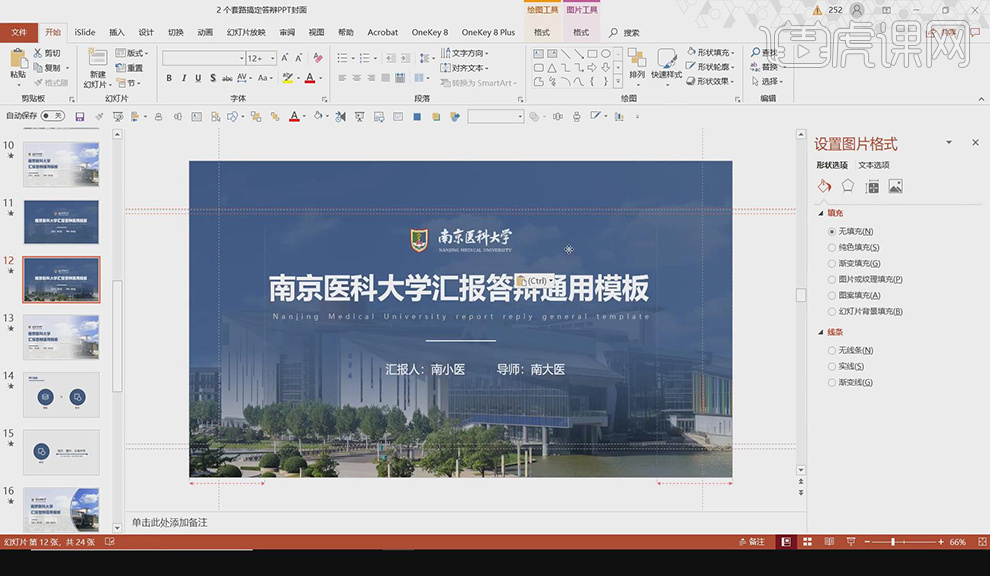The width and height of the screenshot is (990, 576).
Task: Select the 纯色填充 radio button
Action: coord(832,246)
